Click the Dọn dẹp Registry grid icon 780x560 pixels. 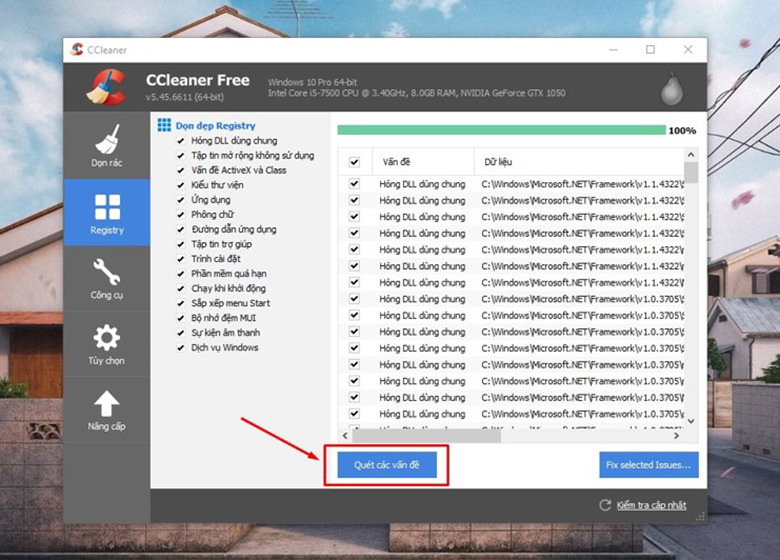(165, 126)
